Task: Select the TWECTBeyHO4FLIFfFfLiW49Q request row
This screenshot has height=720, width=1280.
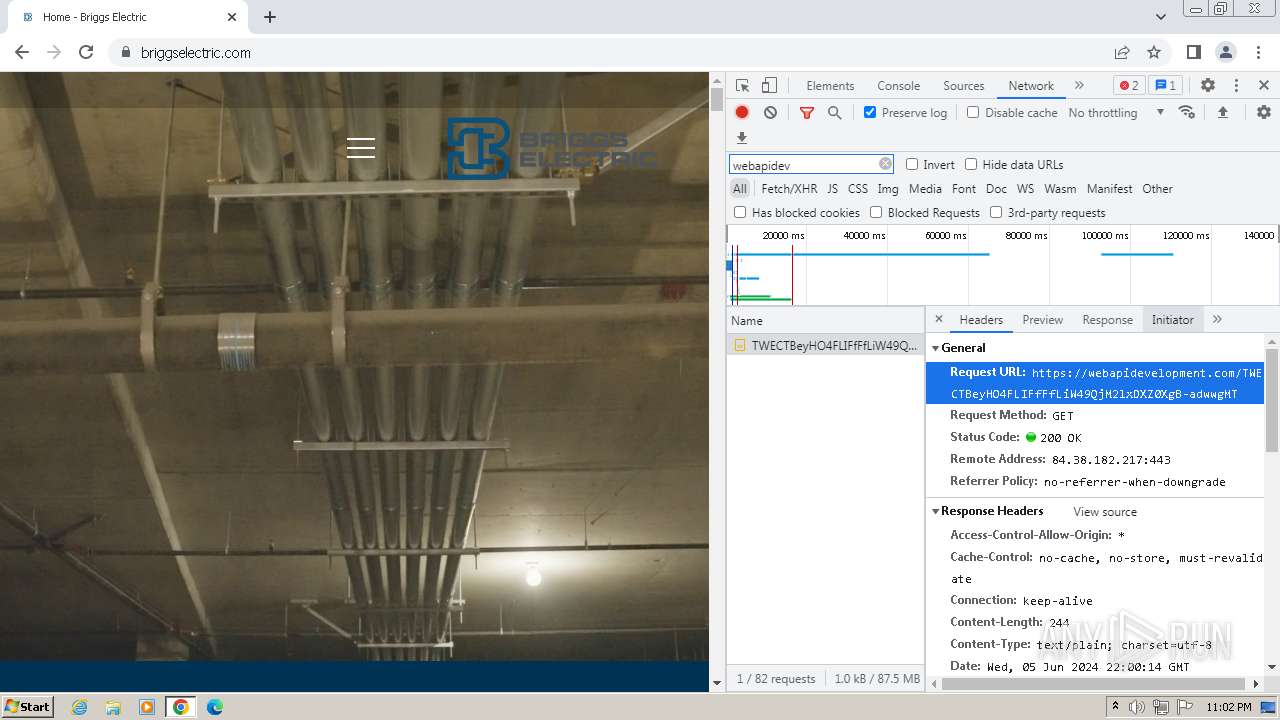Action: click(825, 345)
